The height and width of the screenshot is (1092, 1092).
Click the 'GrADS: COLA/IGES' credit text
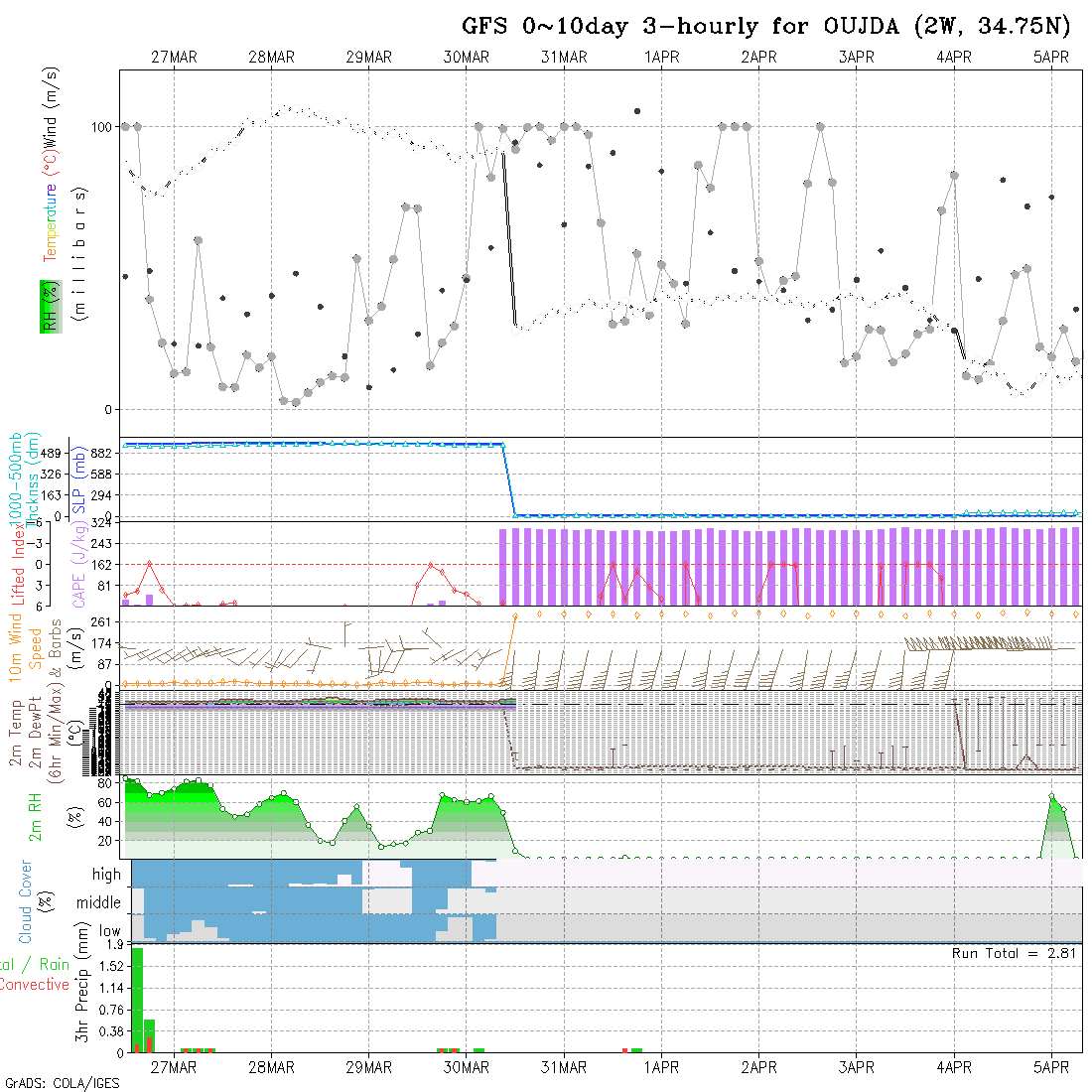pyautogui.click(x=62, y=1084)
